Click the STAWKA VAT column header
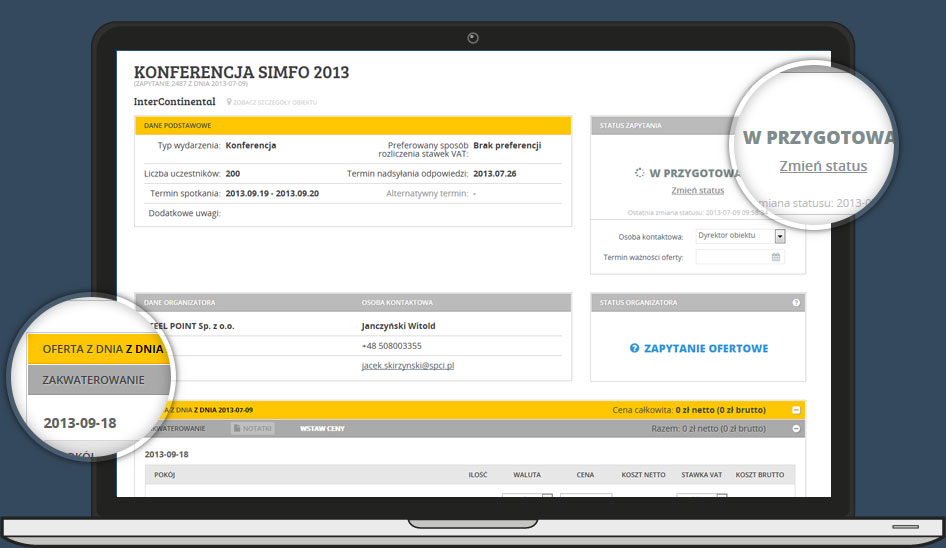 (x=702, y=475)
